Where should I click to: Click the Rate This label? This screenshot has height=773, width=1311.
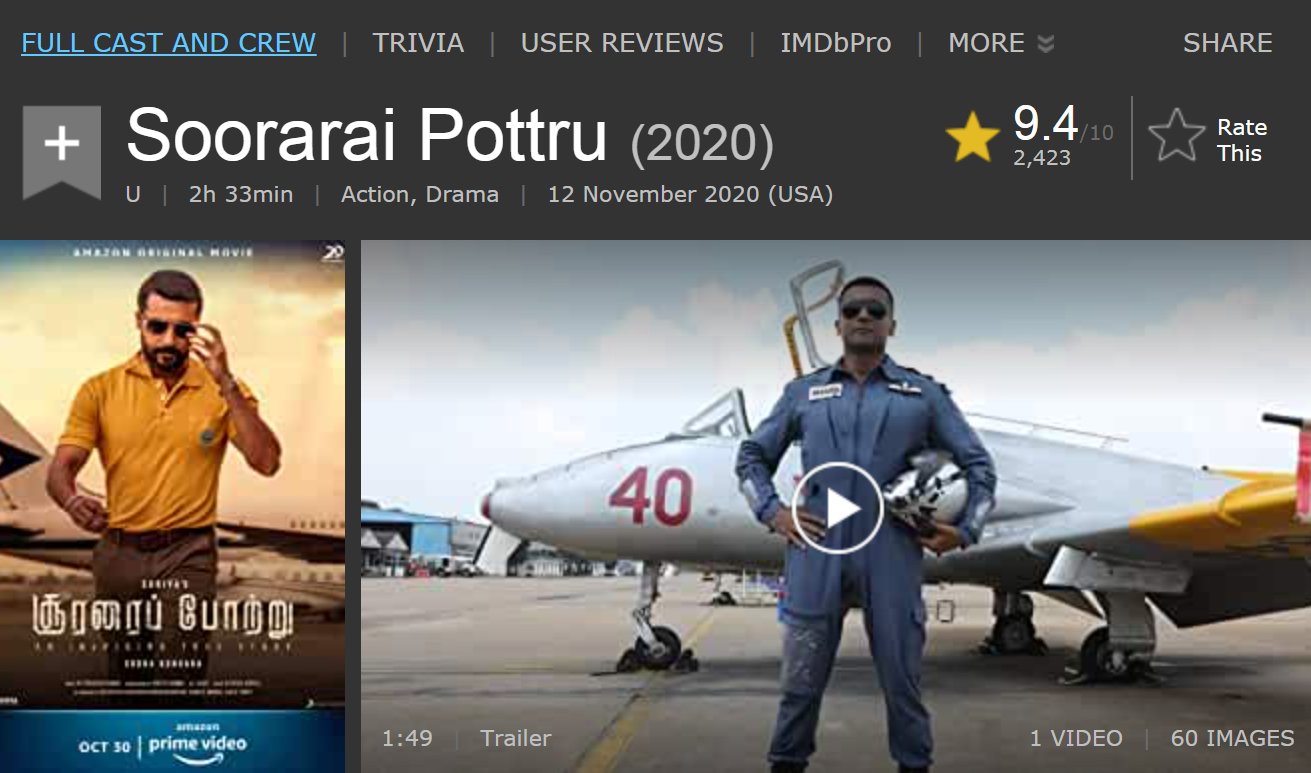click(x=1241, y=140)
